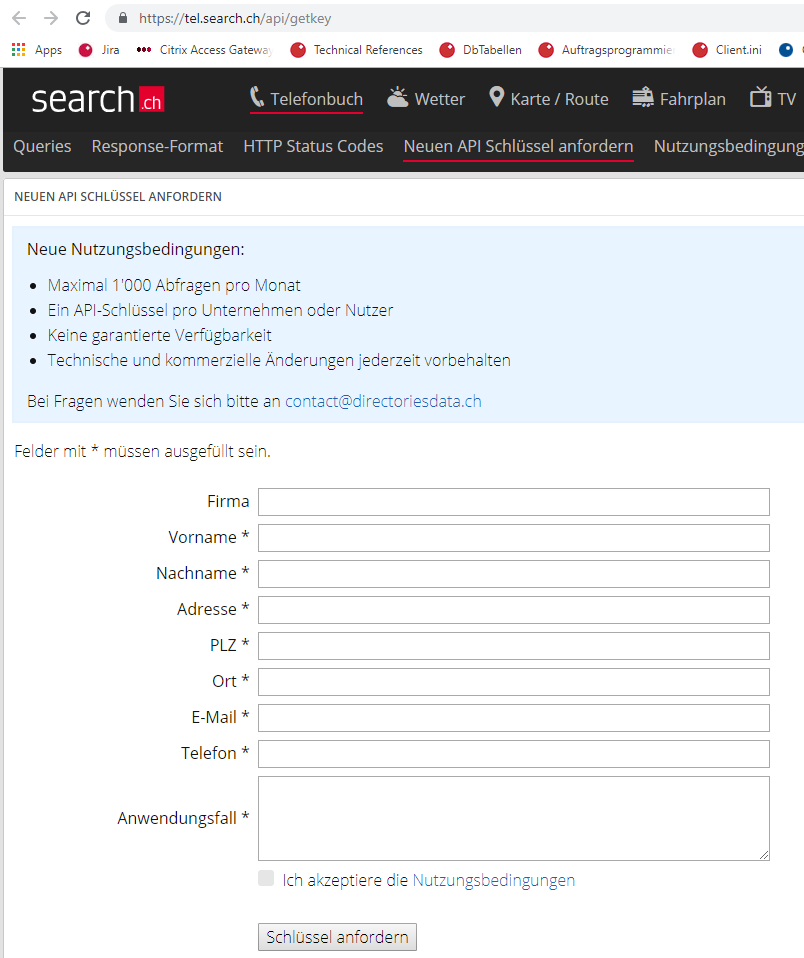This screenshot has height=958, width=804.
Task: Click the Anwendungsfall text area
Action: (513, 819)
